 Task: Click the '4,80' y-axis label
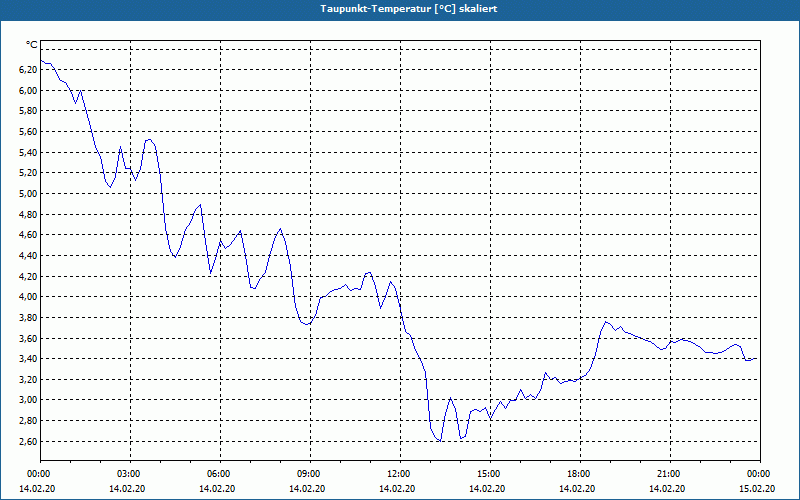point(29,214)
